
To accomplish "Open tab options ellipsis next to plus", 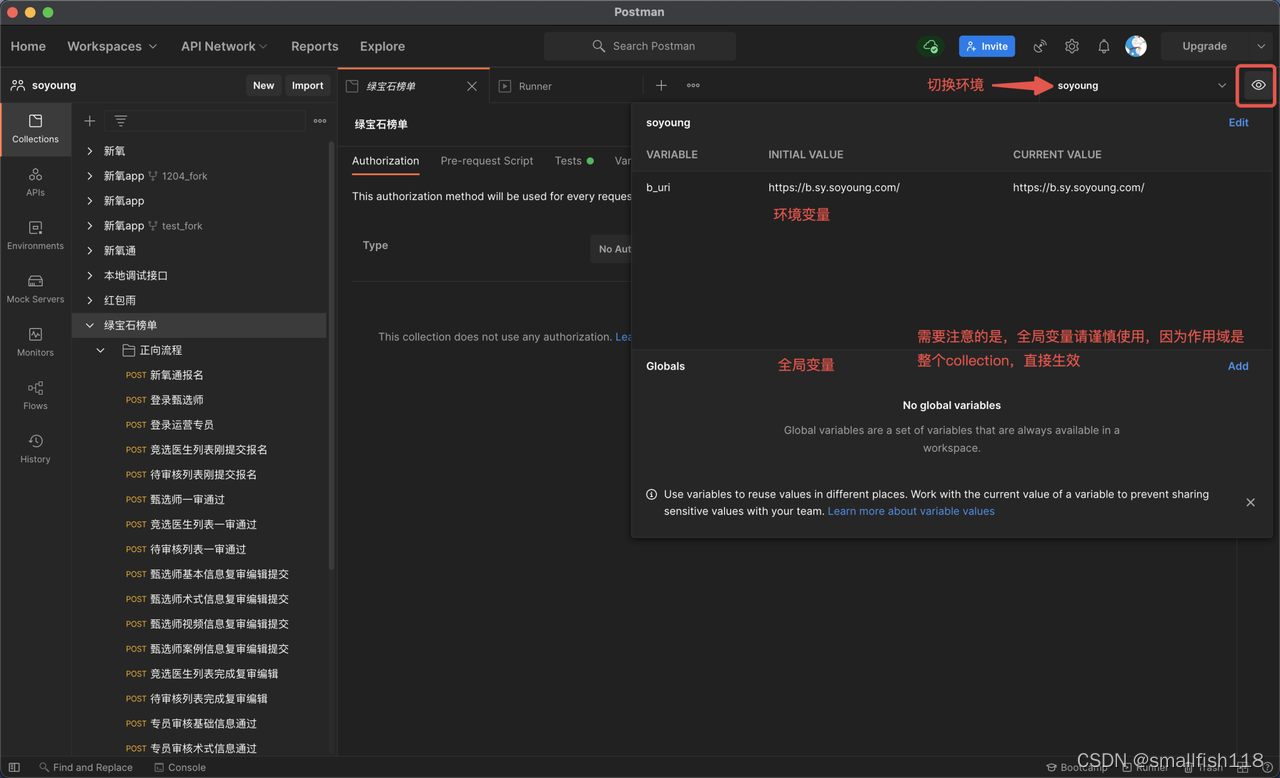I will (693, 86).
